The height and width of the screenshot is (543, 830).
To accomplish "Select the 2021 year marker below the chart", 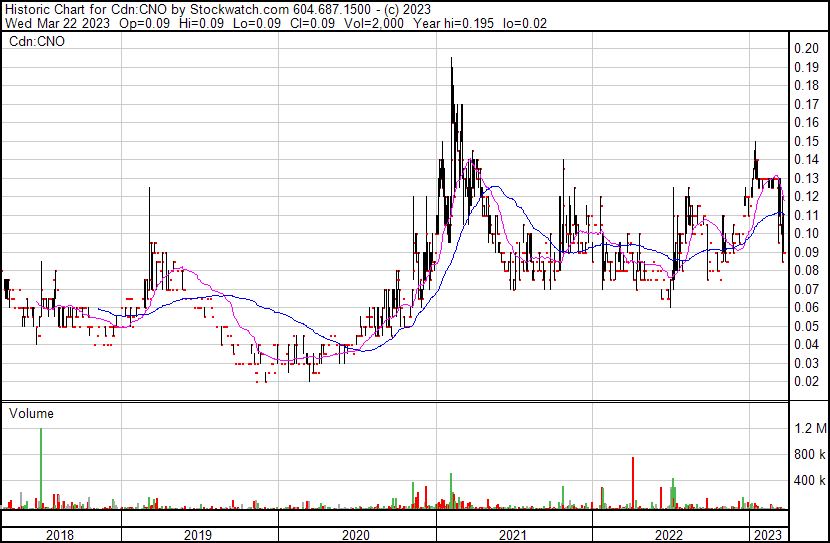I will click(x=513, y=536).
